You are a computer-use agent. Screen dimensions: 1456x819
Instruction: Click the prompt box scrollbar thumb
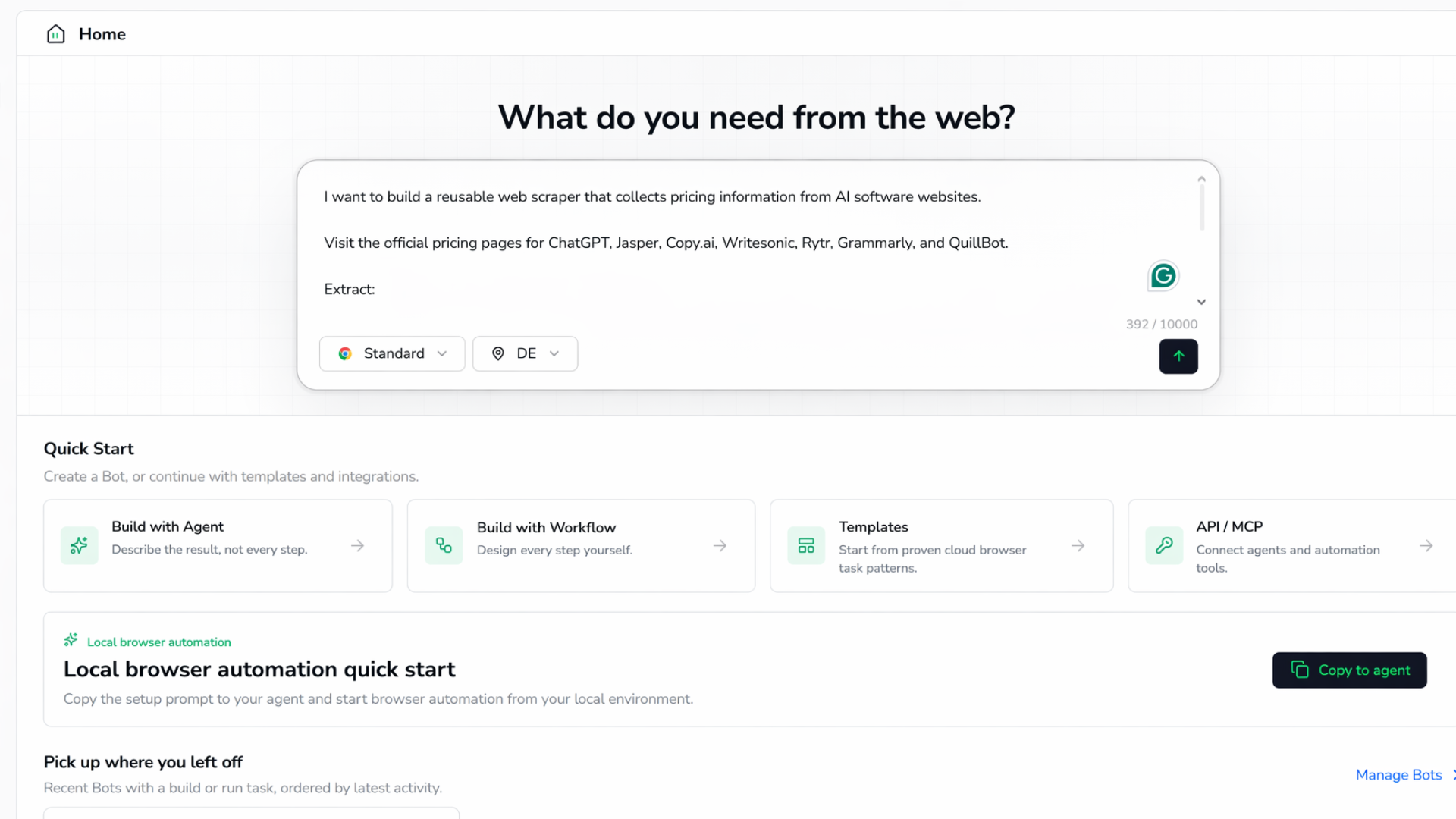1202,207
